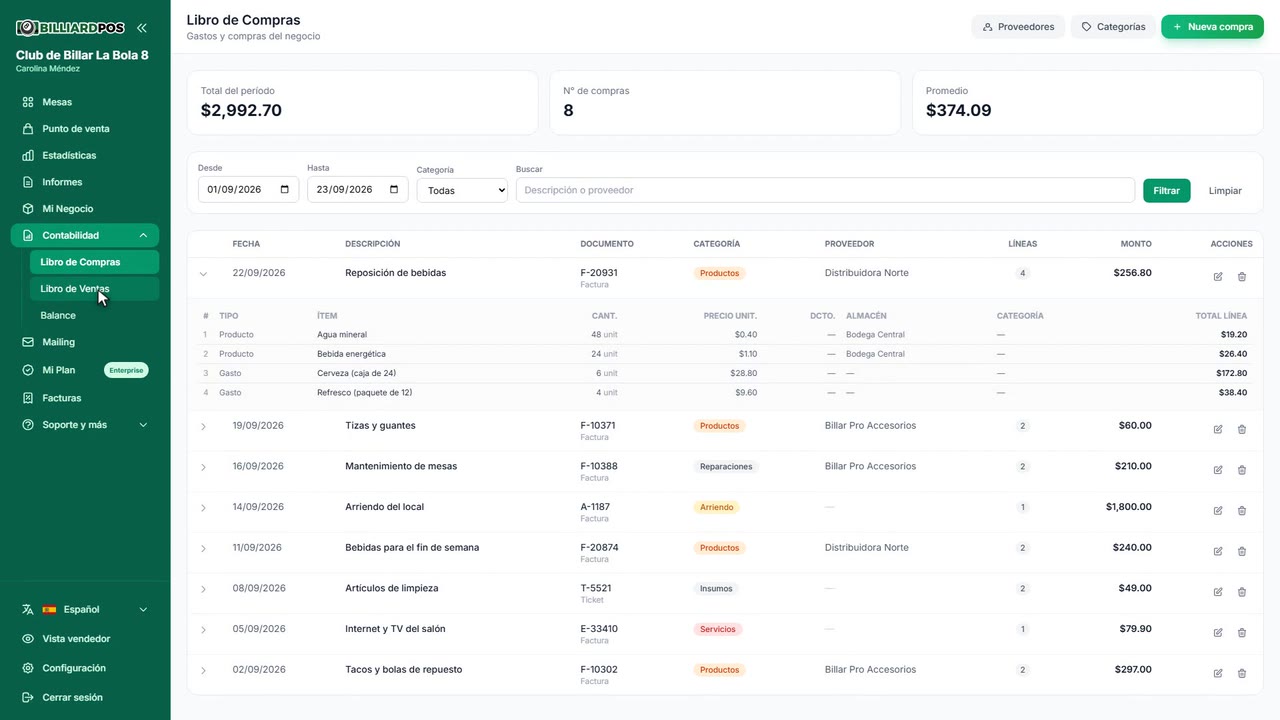The width and height of the screenshot is (1280, 720).
Task: Open the calendar picker in the Hasta field
Action: pos(394,189)
